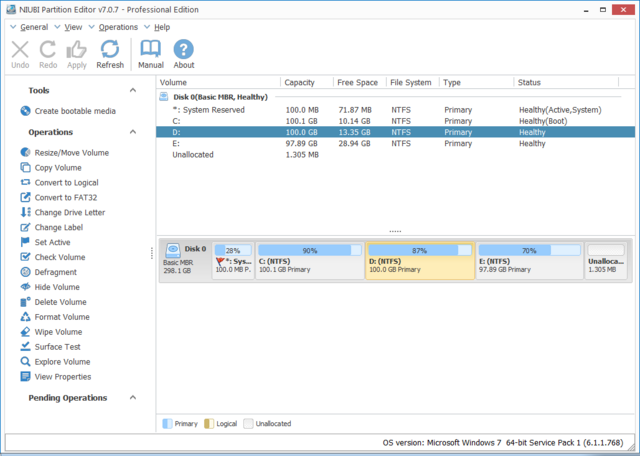Click the Wipe Volume text link
Image resolution: width=640 pixels, height=456 pixels.
click(x=58, y=332)
